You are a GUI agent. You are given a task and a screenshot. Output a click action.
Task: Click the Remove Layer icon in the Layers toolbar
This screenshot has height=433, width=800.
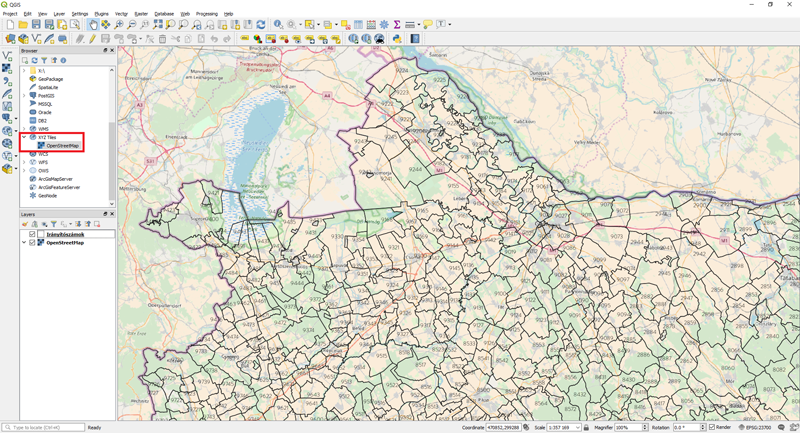(x=97, y=224)
